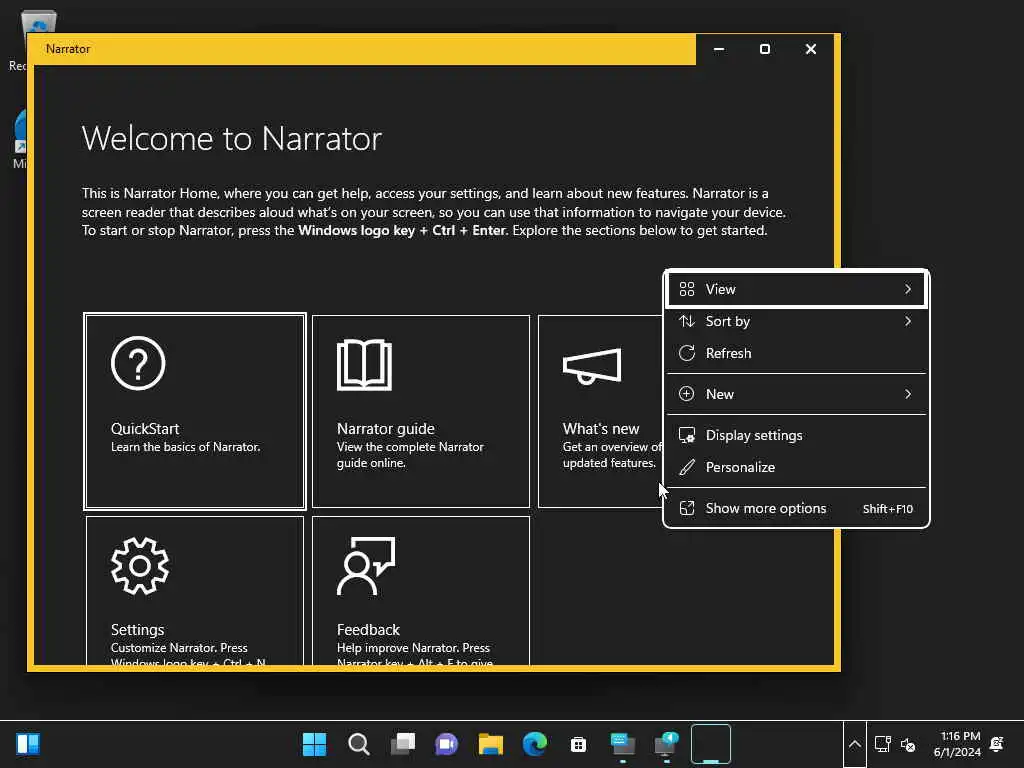Show hidden icons chevron in system tray
This screenshot has height=768, width=1024.
(855, 744)
